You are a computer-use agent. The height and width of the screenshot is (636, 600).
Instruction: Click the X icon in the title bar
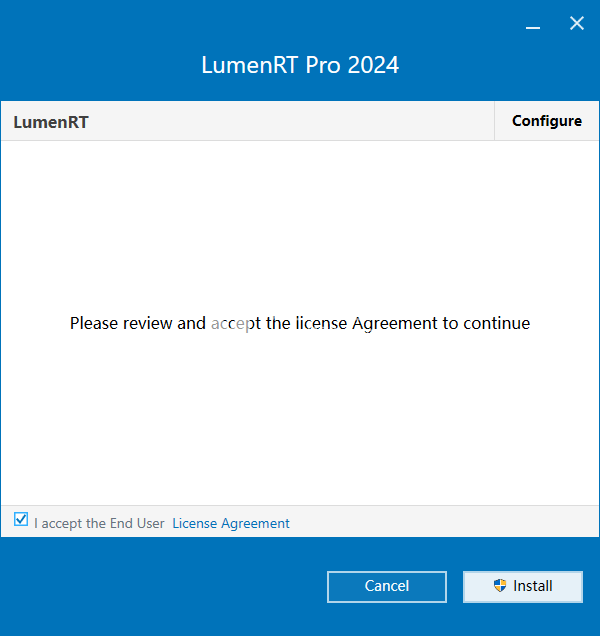(576, 24)
